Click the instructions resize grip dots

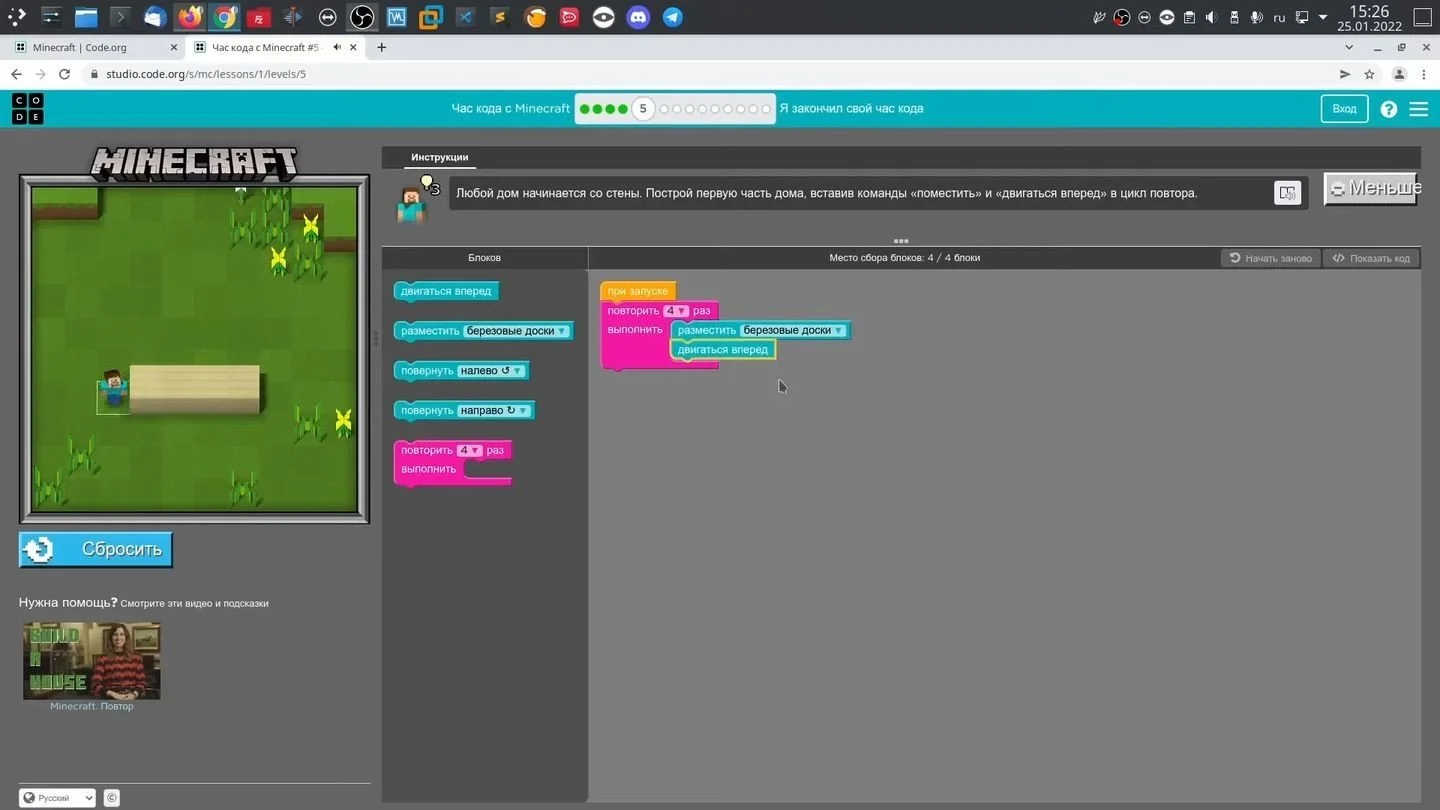pyautogui.click(x=901, y=241)
